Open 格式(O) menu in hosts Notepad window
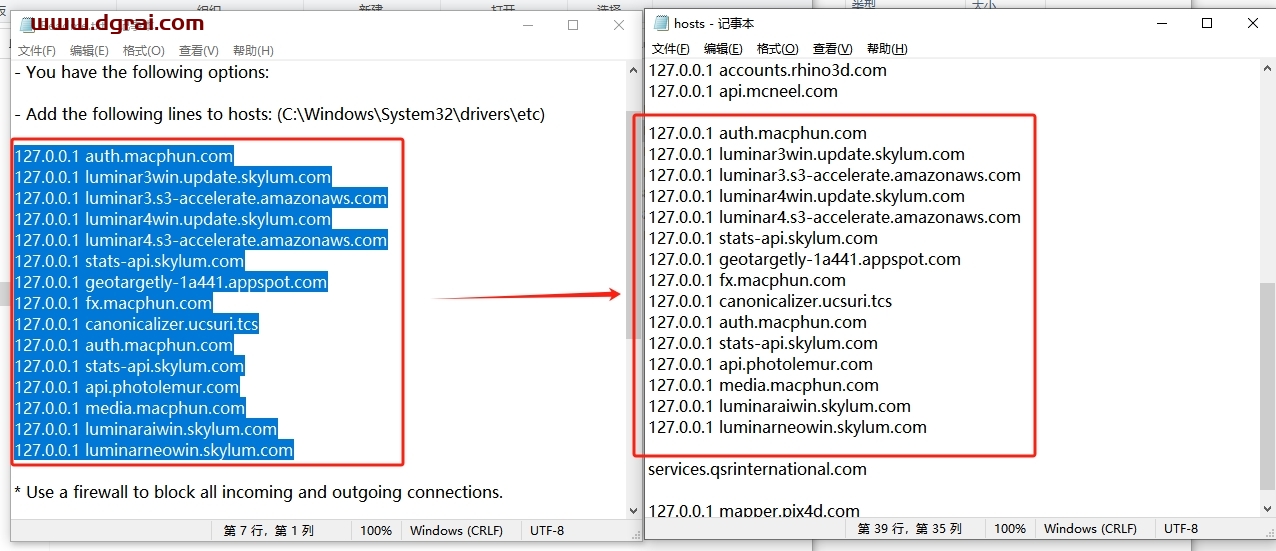Screen dimensions: 1276x551 [777, 49]
